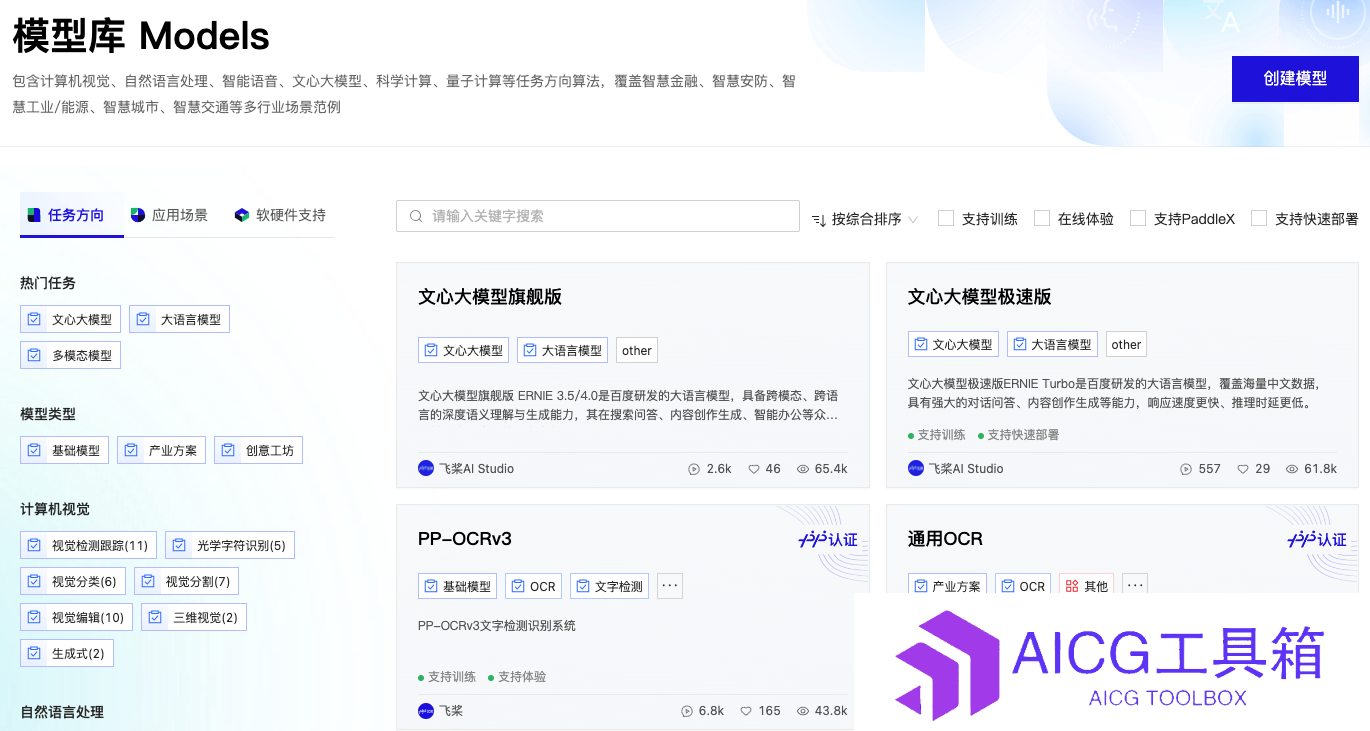
Task: Click the other tag on 旗舰版 card
Action: click(637, 350)
